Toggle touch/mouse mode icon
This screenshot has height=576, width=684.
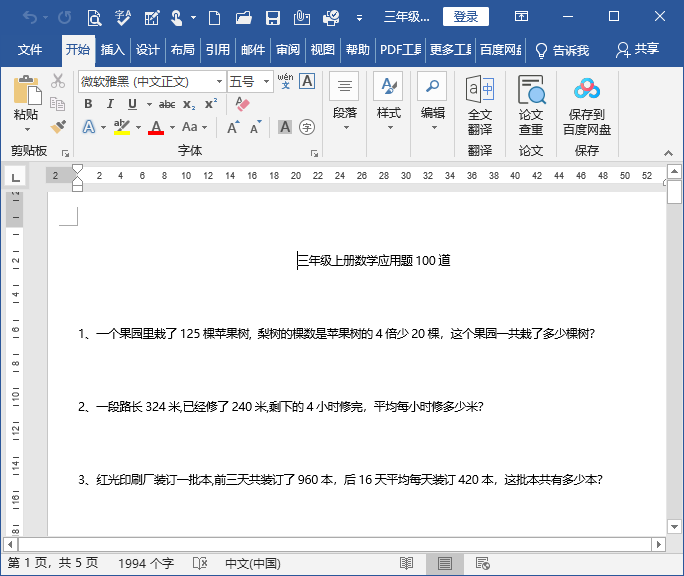click(x=177, y=17)
